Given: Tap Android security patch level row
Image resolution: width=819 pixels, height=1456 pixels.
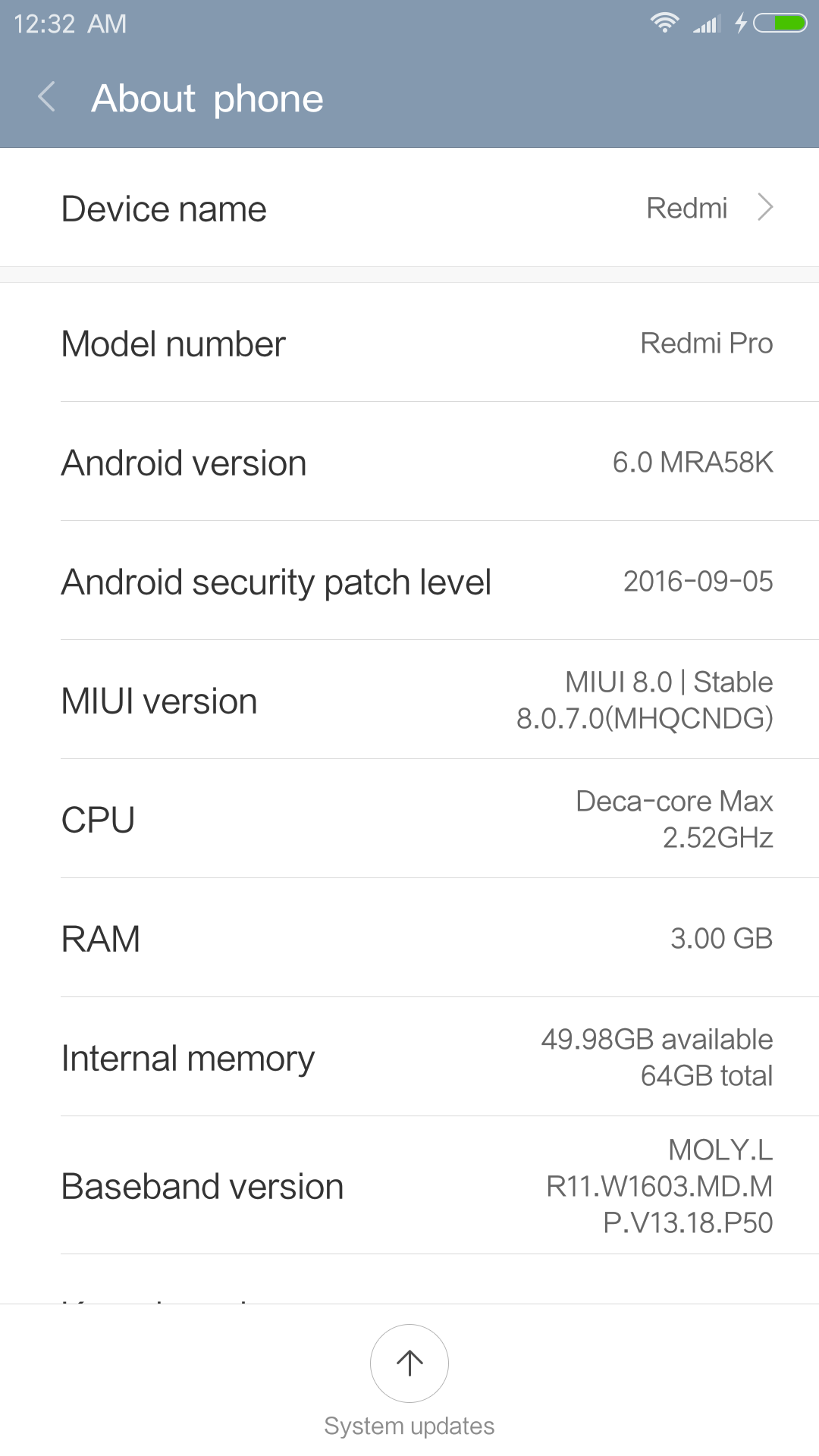Looking at the screenshot, I should pyautogui.click(x=409, y=582).
